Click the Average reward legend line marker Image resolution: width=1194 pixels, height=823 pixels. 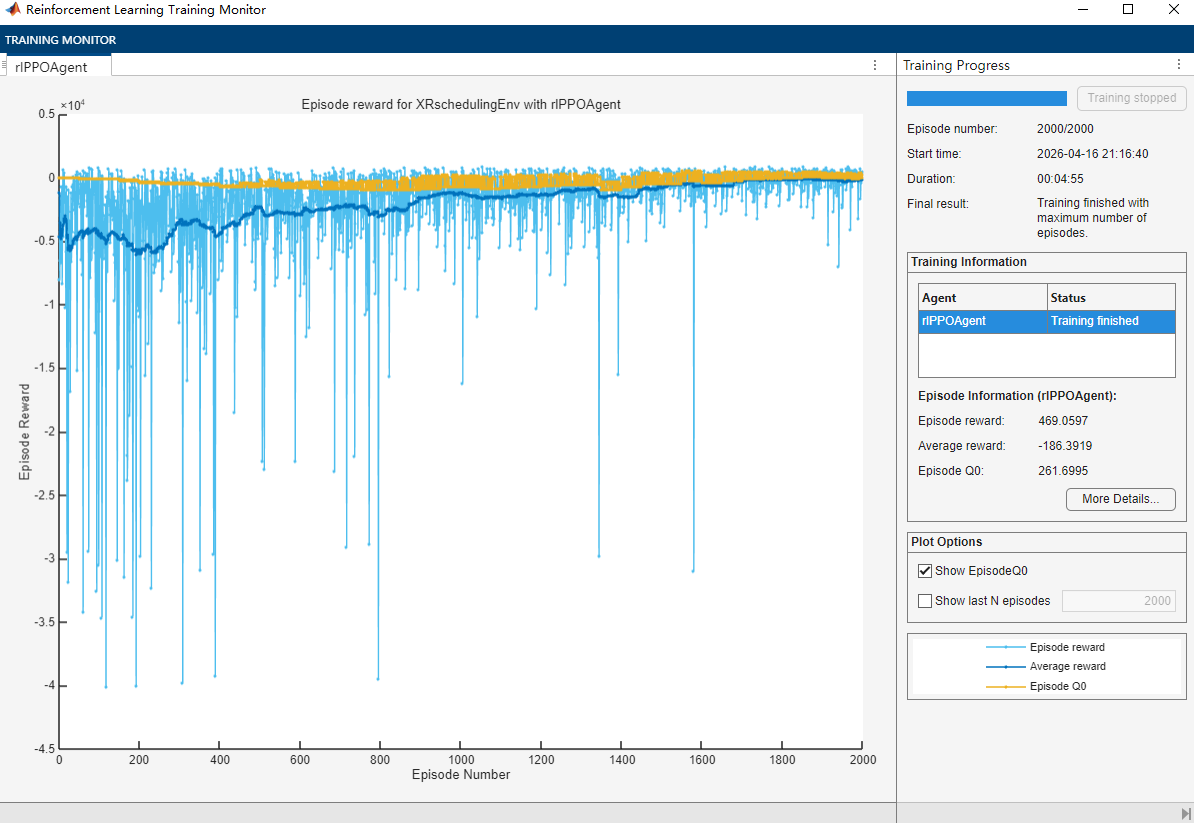(1005, 666)
